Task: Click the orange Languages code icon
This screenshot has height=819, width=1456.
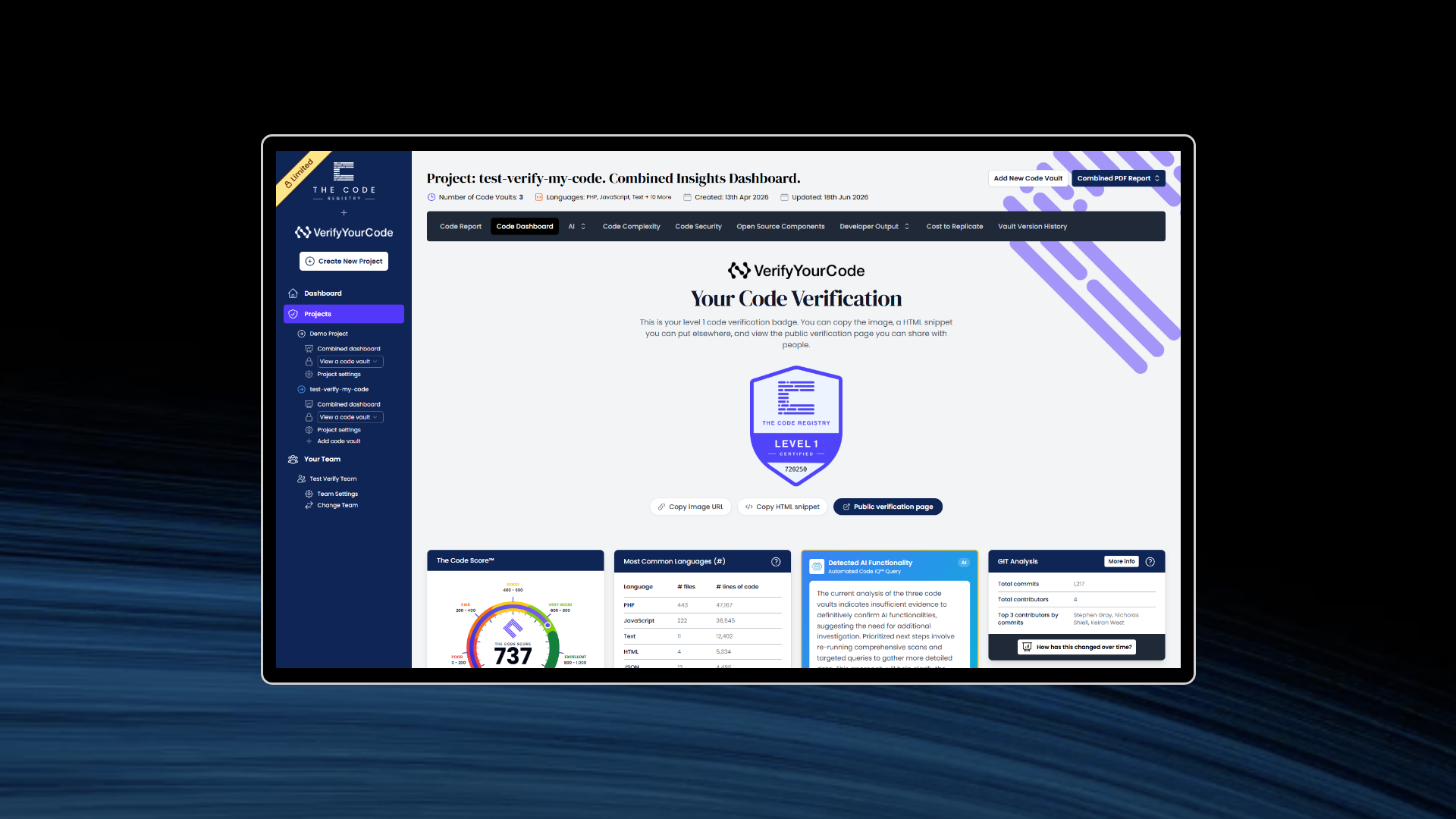Action: point(539,197)
